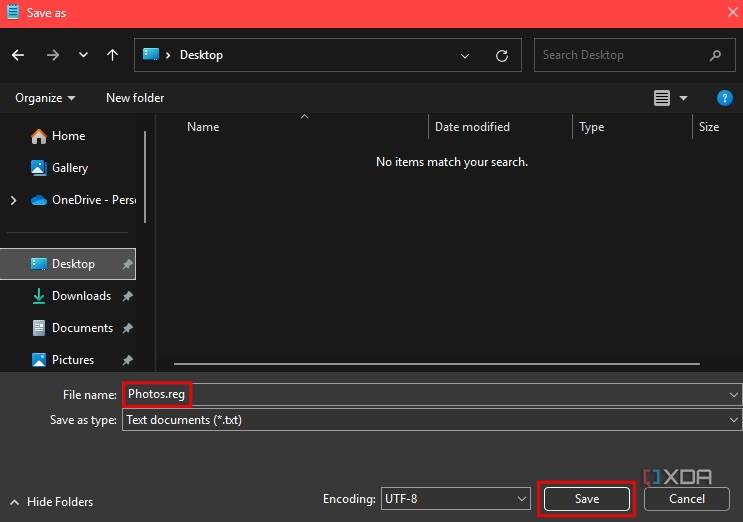Close the Save as dialog
Screen dimensions: 743x522
tap(733, 12)
